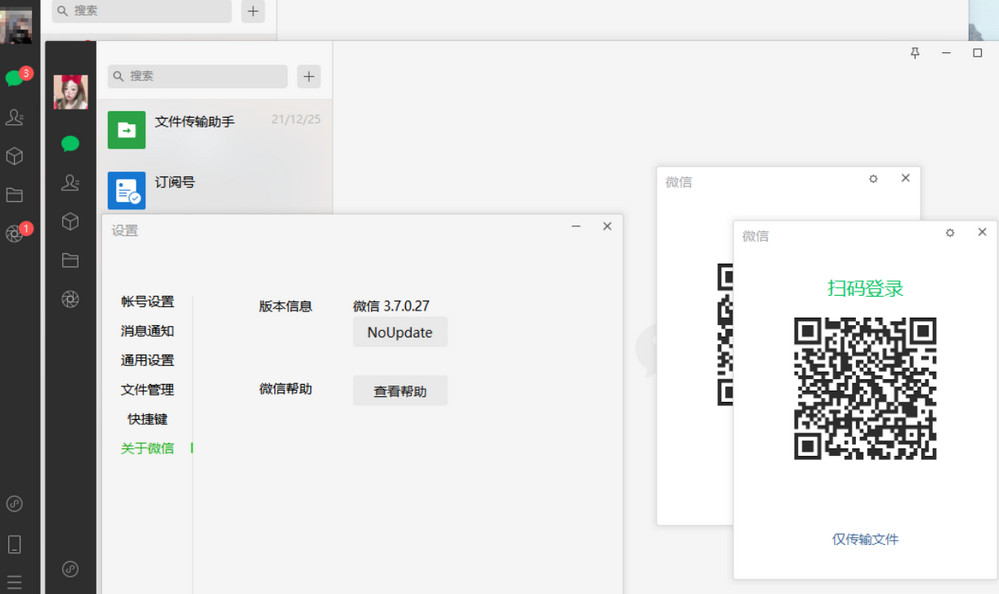Open Files folder icon in back window sidebar
This screenshot has height=594, width=999.
click(x=15, y=195)
